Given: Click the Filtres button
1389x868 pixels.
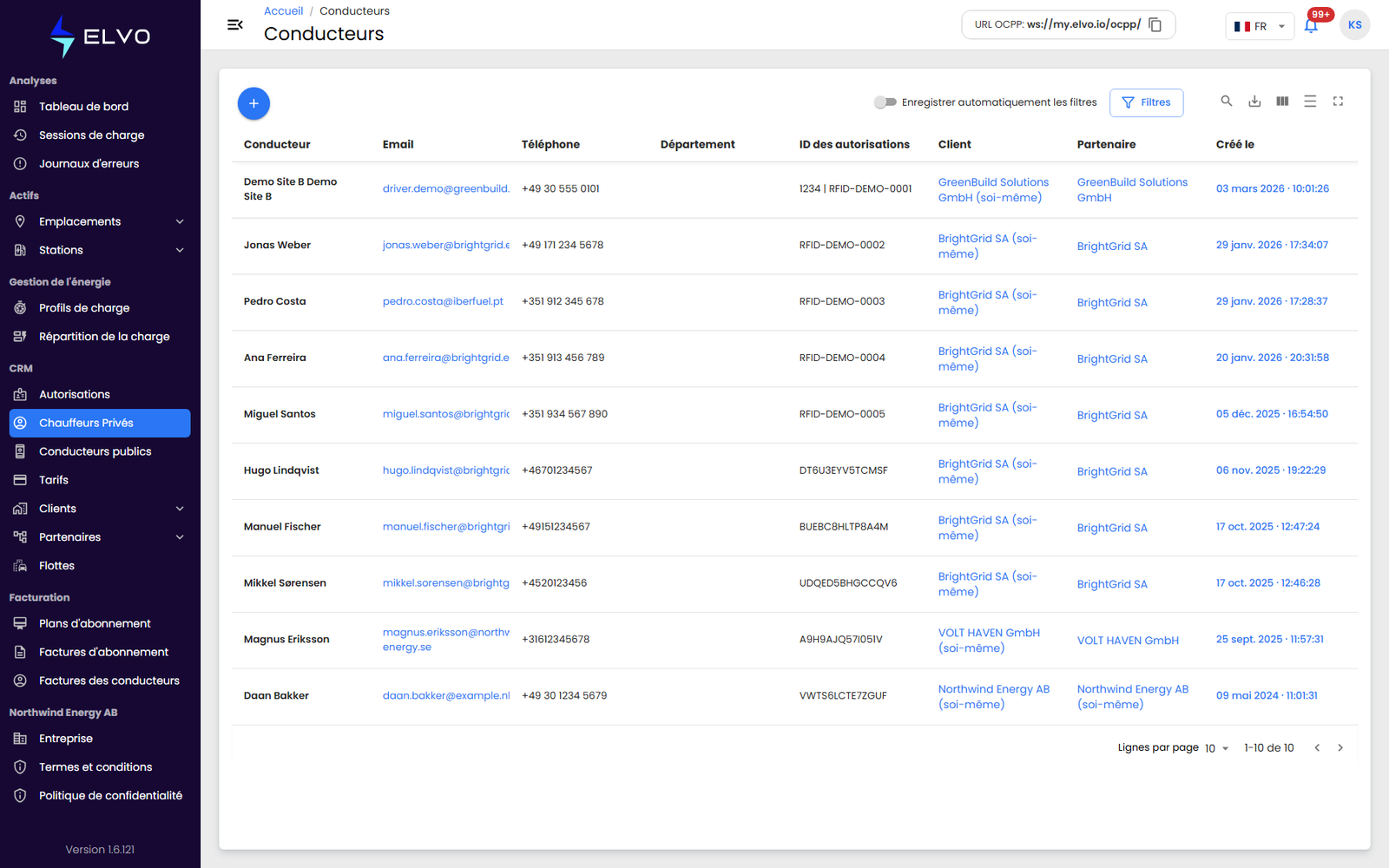Looking at the screenshot, I should pyautogui.click(x=1146, y=102).
